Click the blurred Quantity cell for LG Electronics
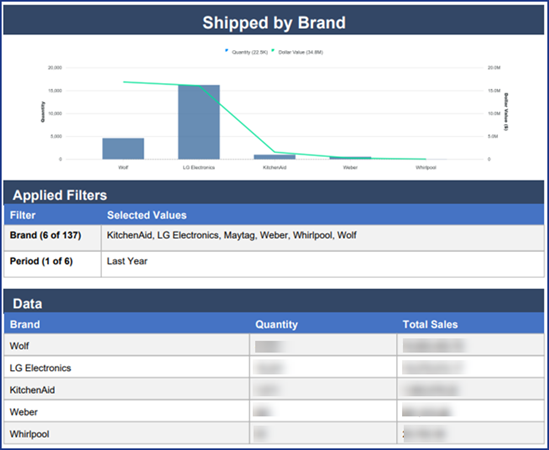549x450 pixels. [323, 367]
